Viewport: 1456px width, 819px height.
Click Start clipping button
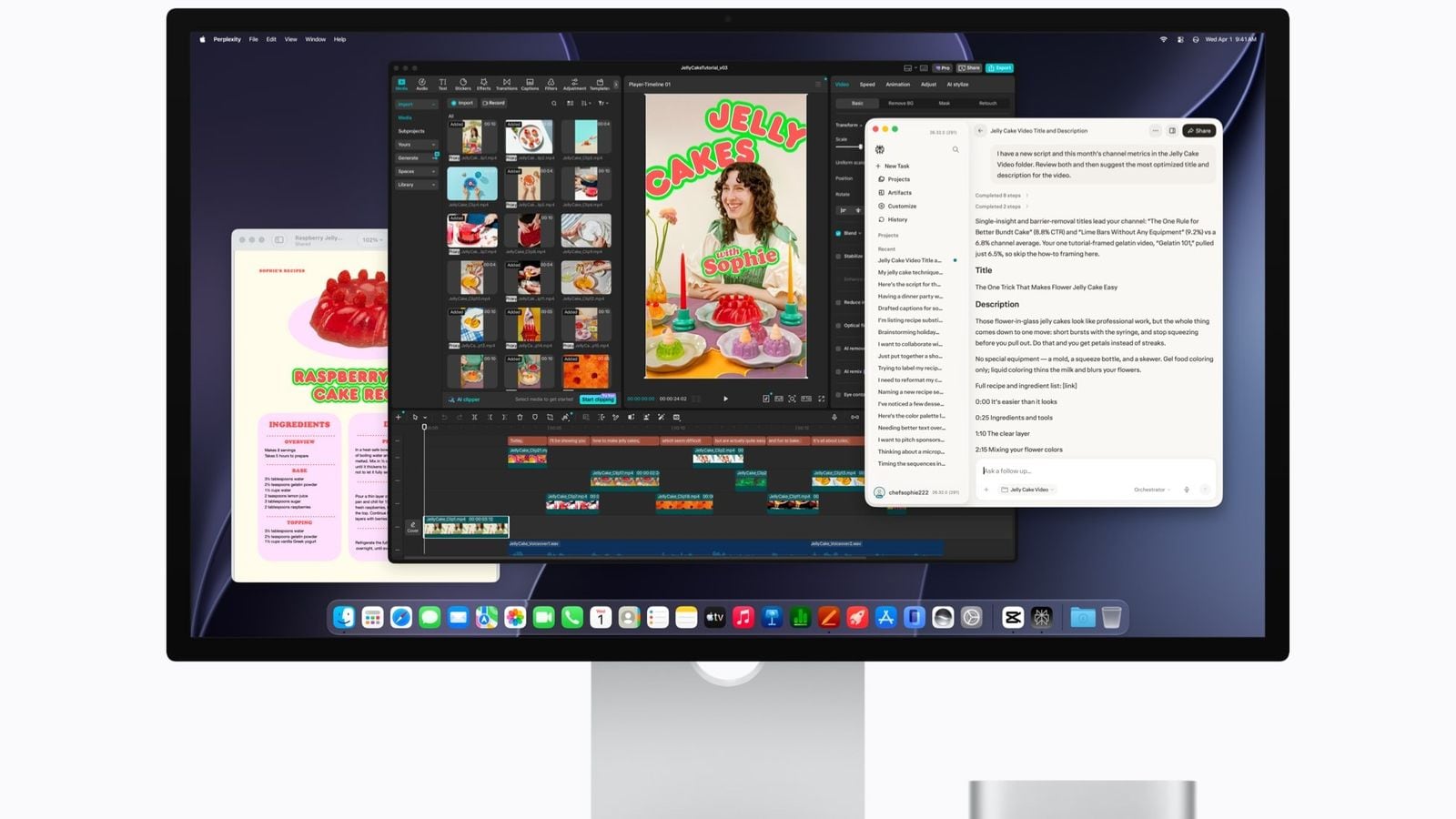point(598,399)
